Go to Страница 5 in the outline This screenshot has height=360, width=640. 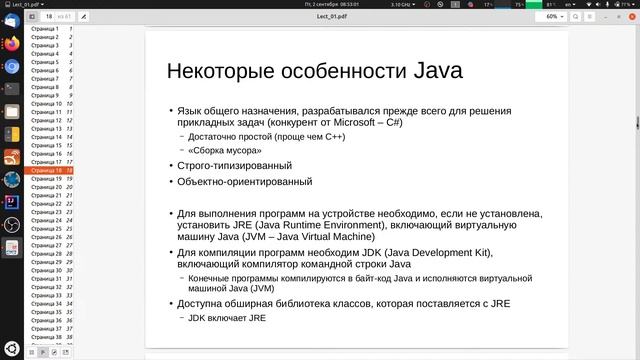pos(49,62)
